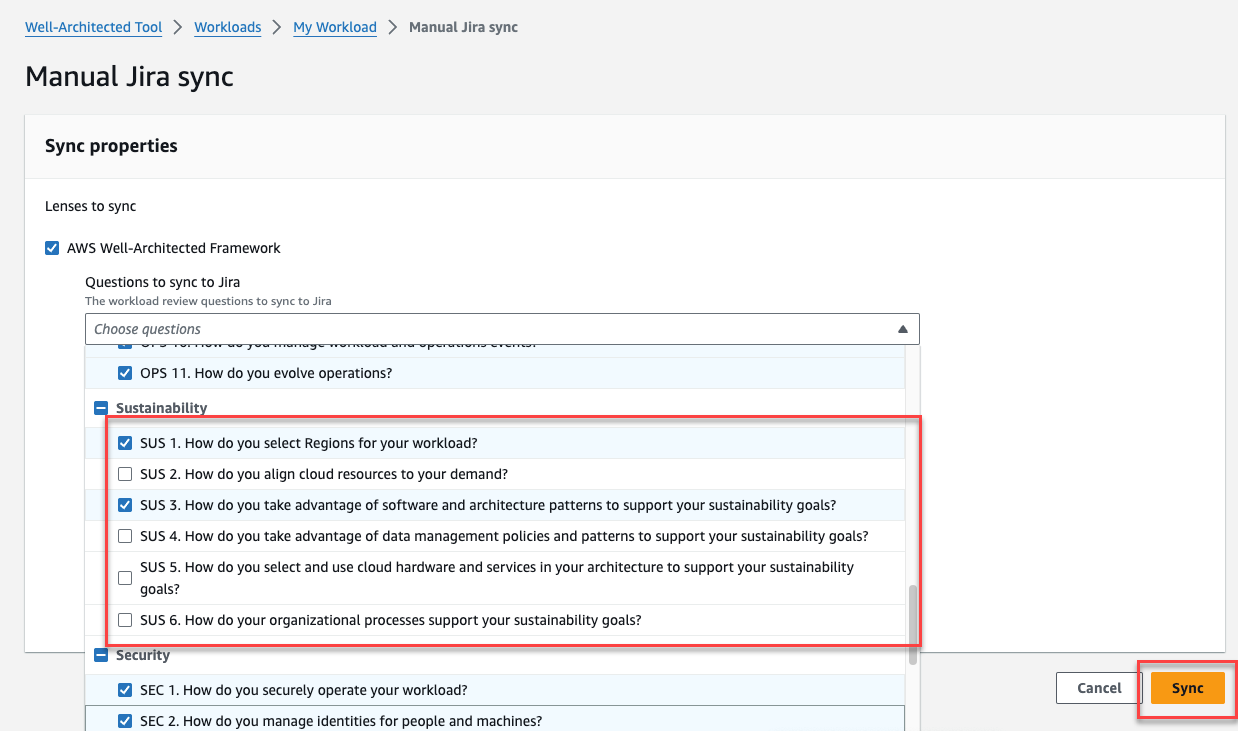The width and height of the screenshot is (1238, 731).
Task: Collapse the Sustainability question group
Action: click(100, 408)
